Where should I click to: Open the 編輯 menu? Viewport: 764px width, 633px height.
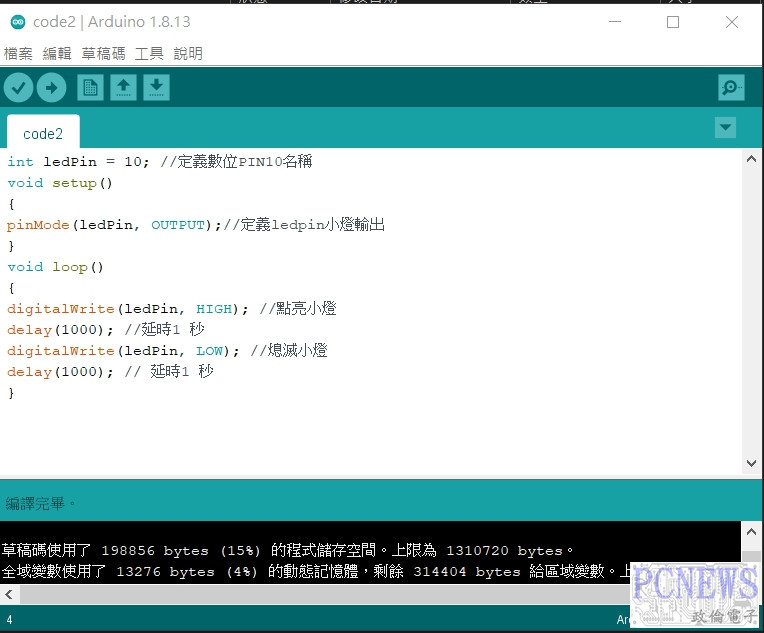coord(57,53)
